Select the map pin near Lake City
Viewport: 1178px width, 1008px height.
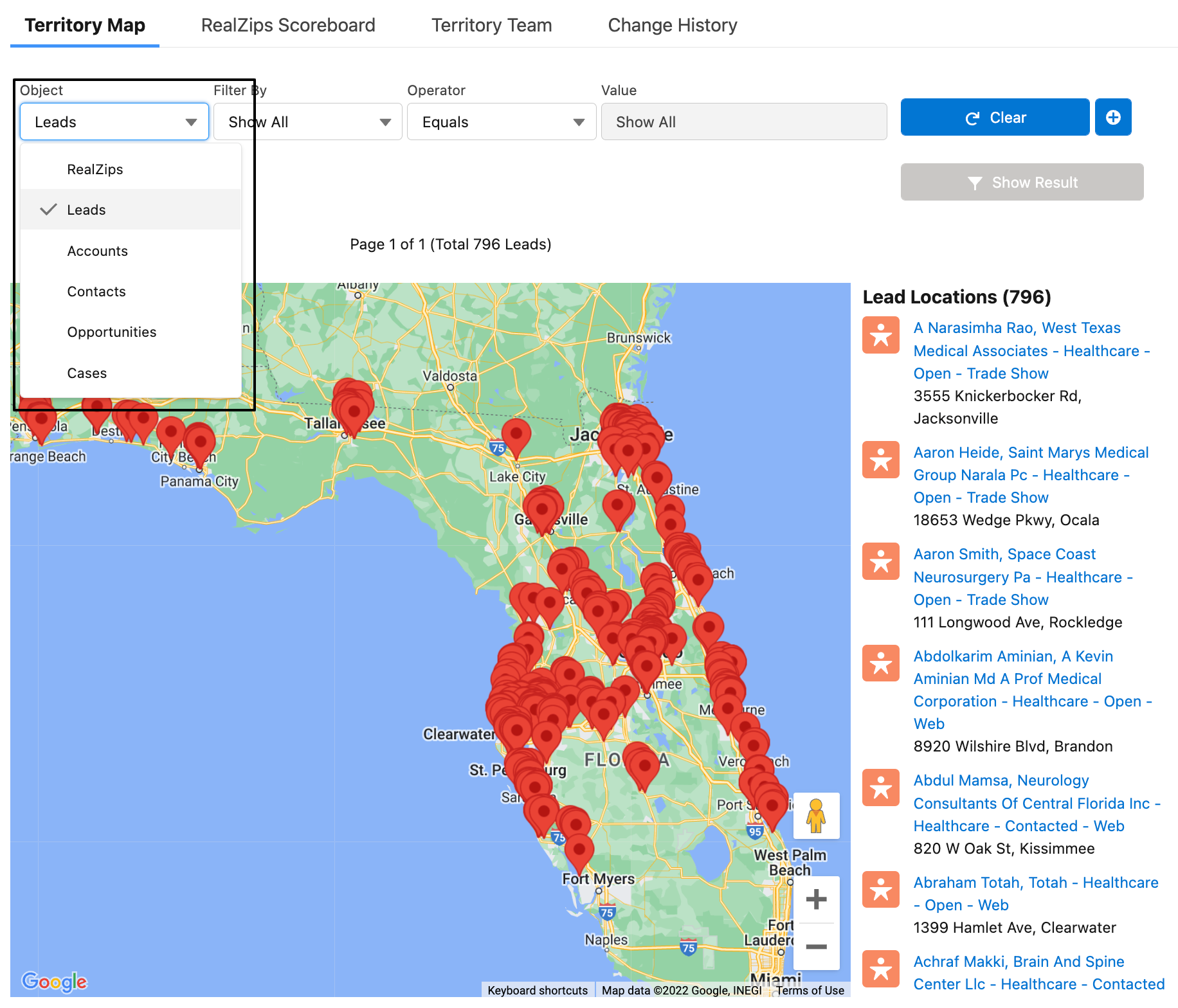516,435
